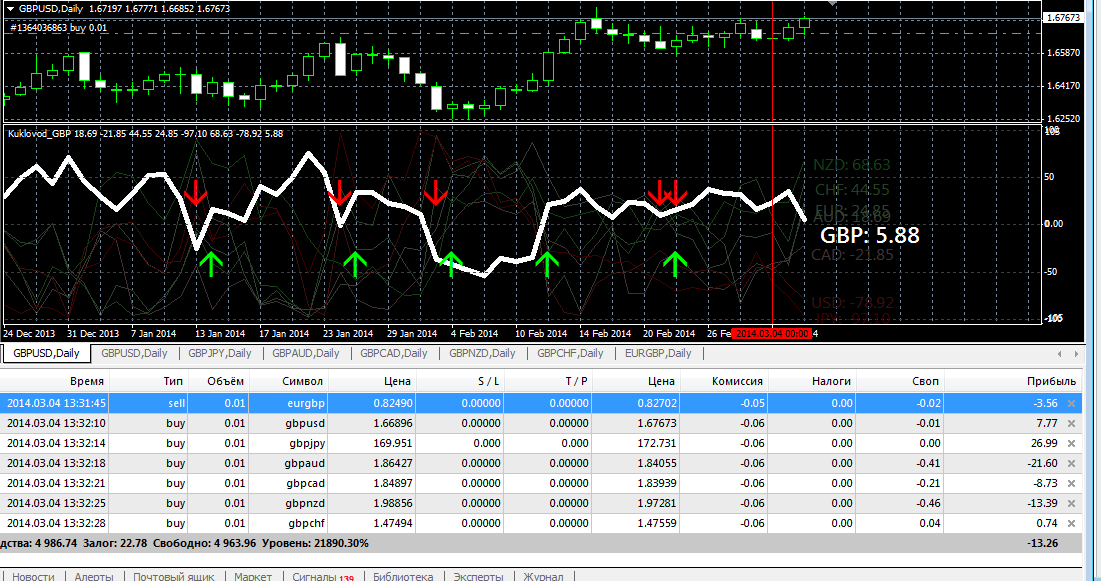Select the eurgbp symbol cell
This screenshot has width=1101, height=581.
coord(306,403)
